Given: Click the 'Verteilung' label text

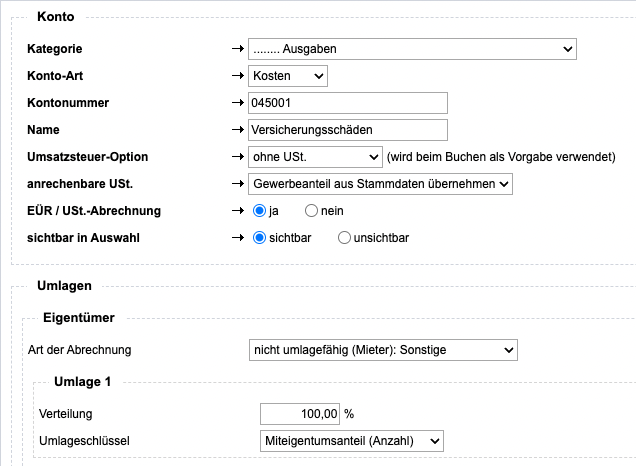Looking at the screenshot, I should pyautogui.click(x=66, y=414).
